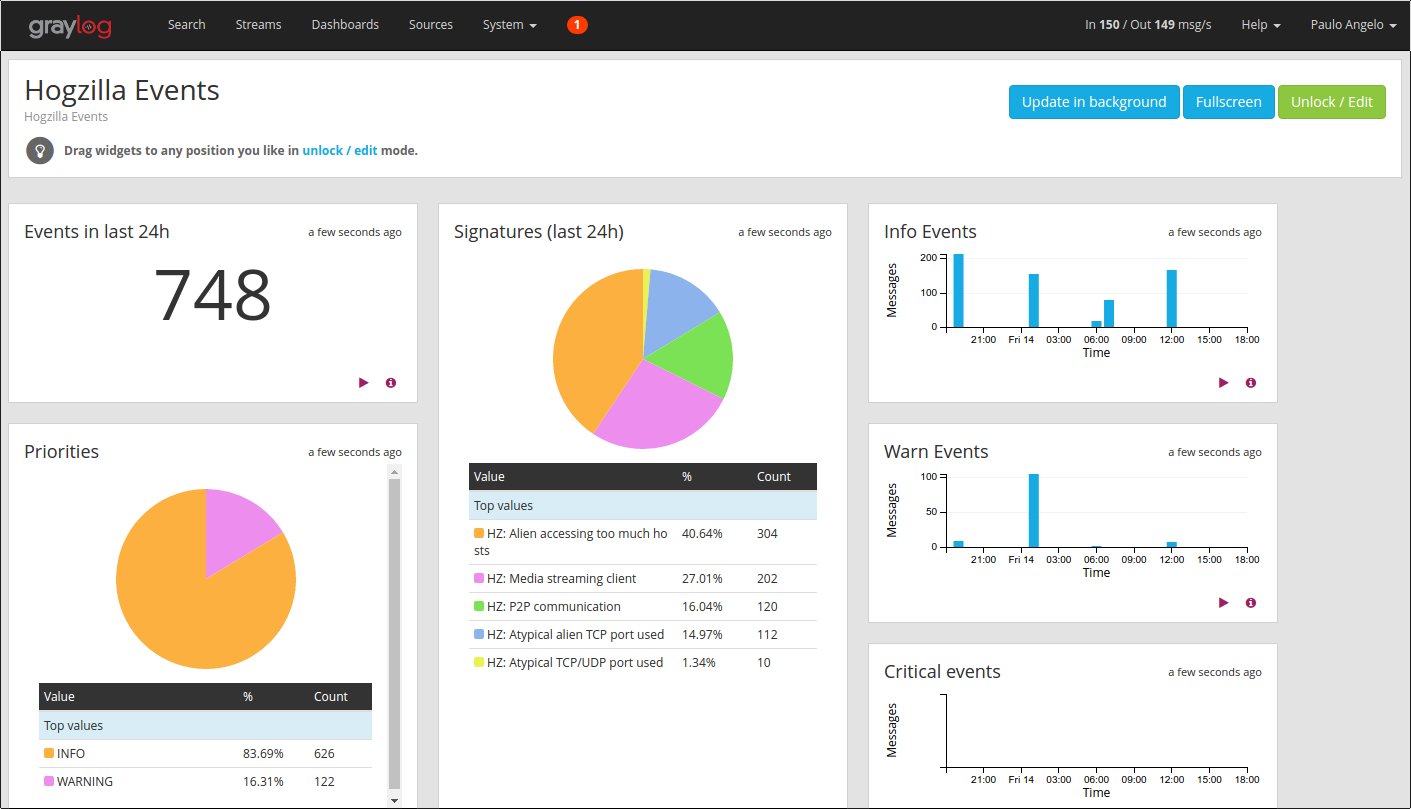
Task: Open the Help dropdown menu
Action: coord(1260,24)
